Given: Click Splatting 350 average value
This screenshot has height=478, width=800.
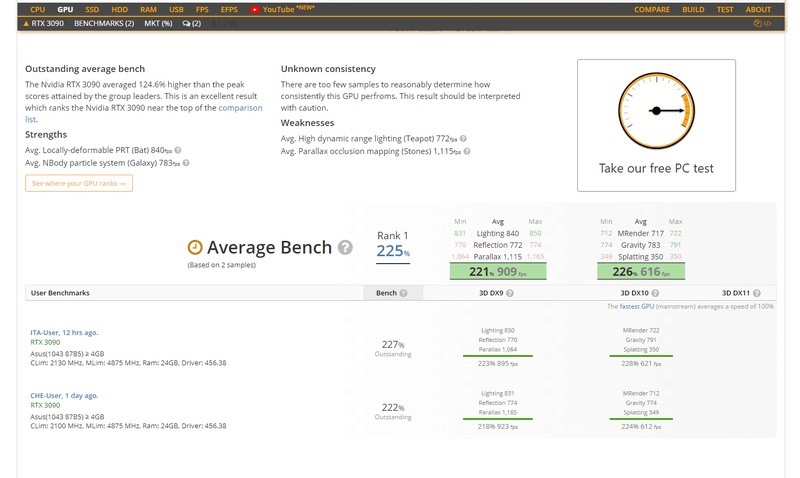Looking at the screenshot, I should (x=640, y=257).
